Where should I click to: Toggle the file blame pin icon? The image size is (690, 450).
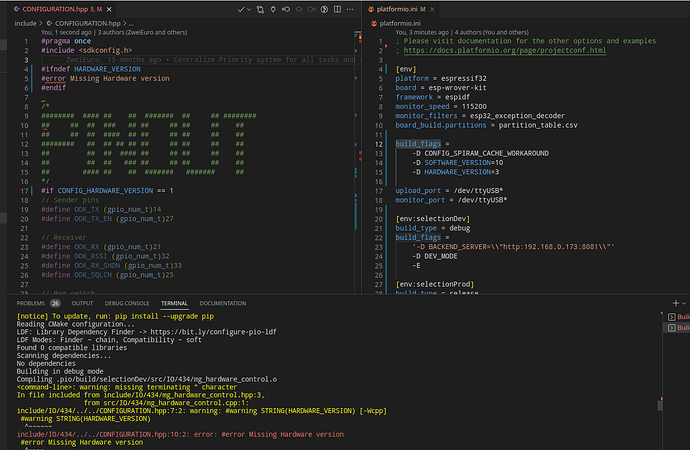coord(273,9)
